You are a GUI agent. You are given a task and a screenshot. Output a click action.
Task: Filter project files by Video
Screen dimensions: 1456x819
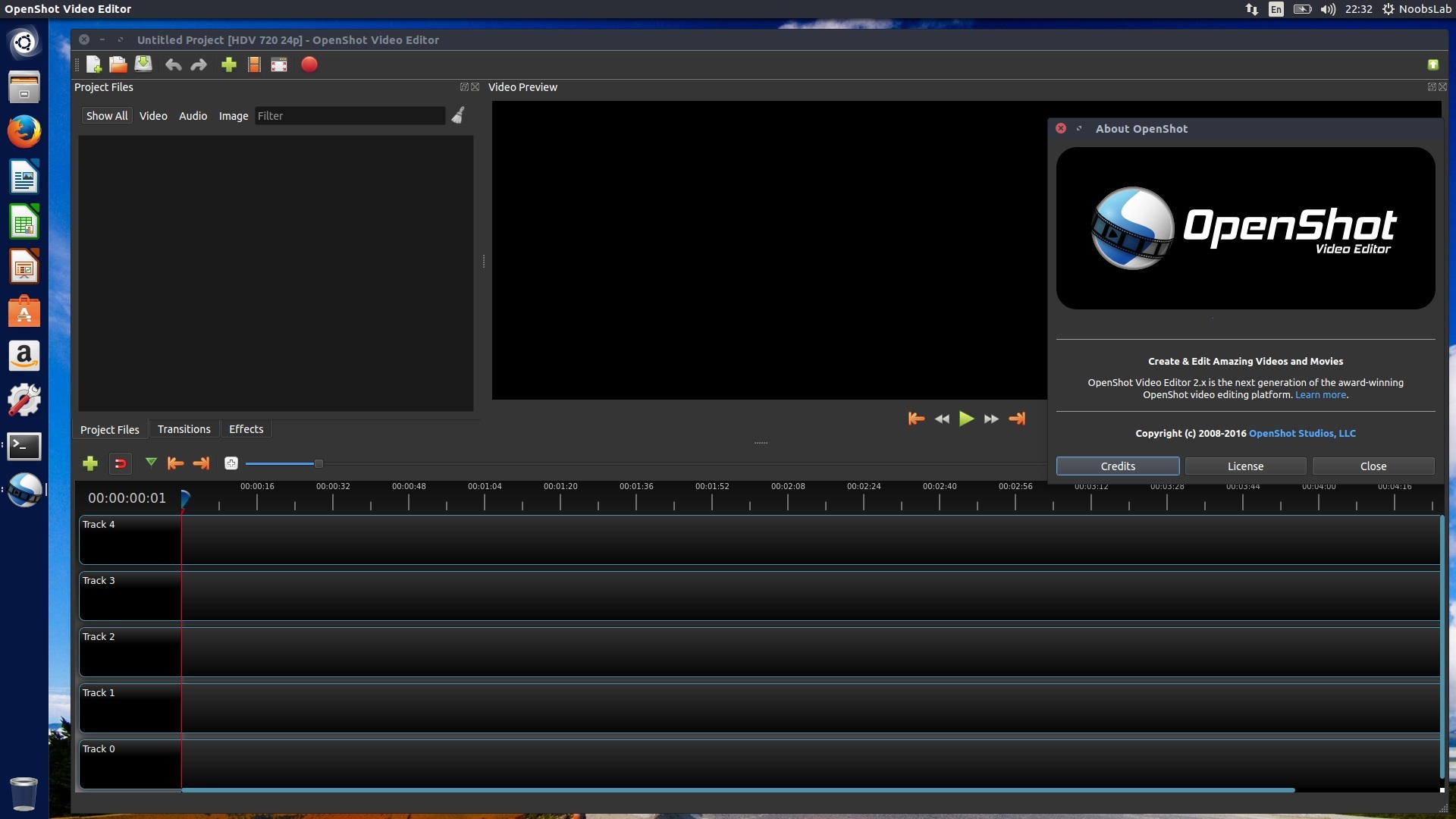[x=153, y=115]
